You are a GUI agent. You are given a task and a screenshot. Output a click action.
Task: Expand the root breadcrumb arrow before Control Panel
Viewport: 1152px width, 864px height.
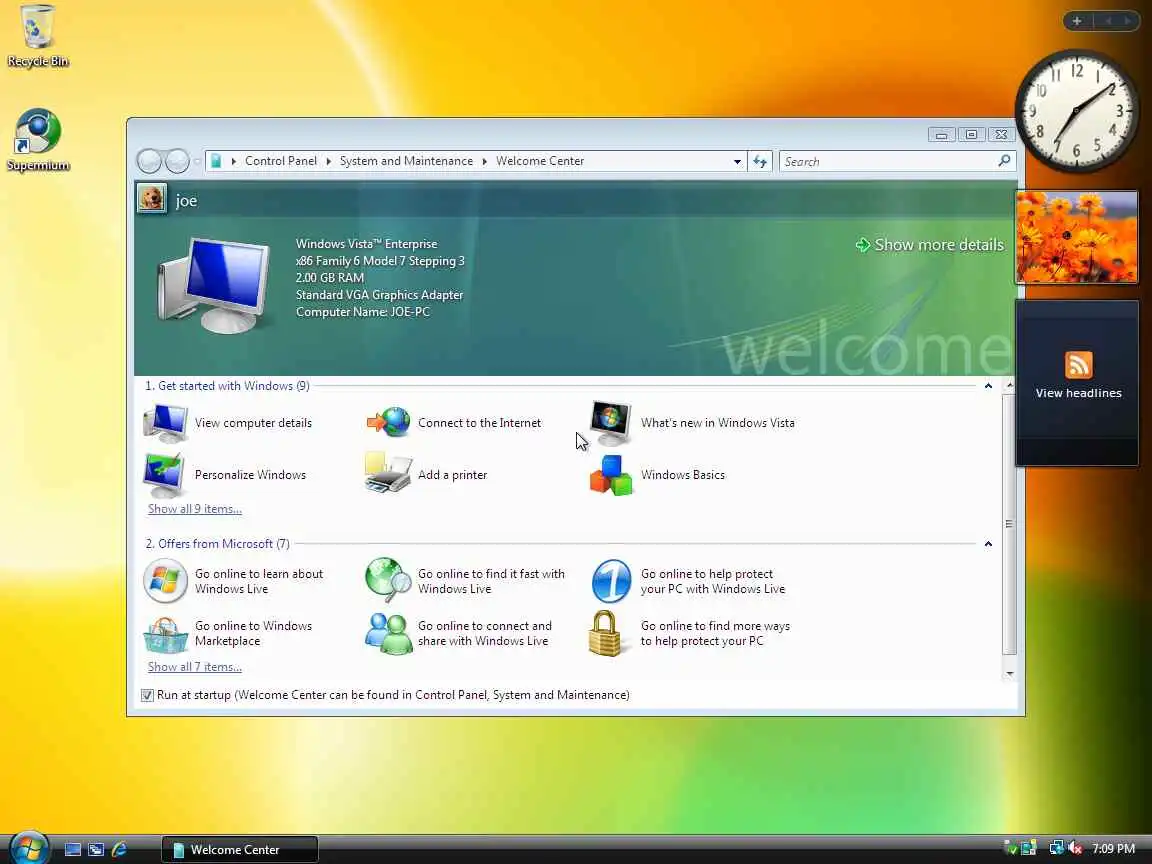click(x=234, y=161)
